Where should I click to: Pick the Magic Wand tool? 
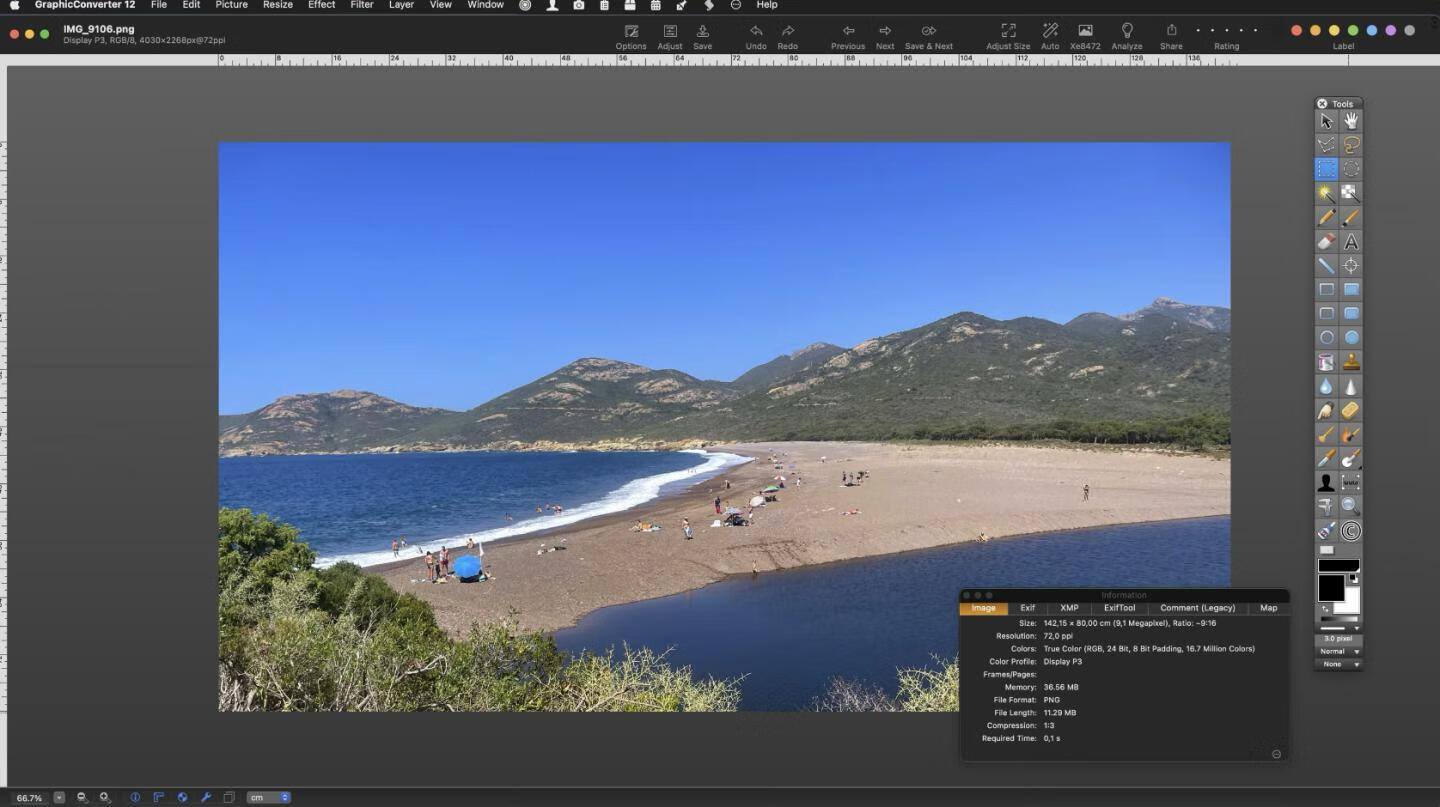(1326, 193)
